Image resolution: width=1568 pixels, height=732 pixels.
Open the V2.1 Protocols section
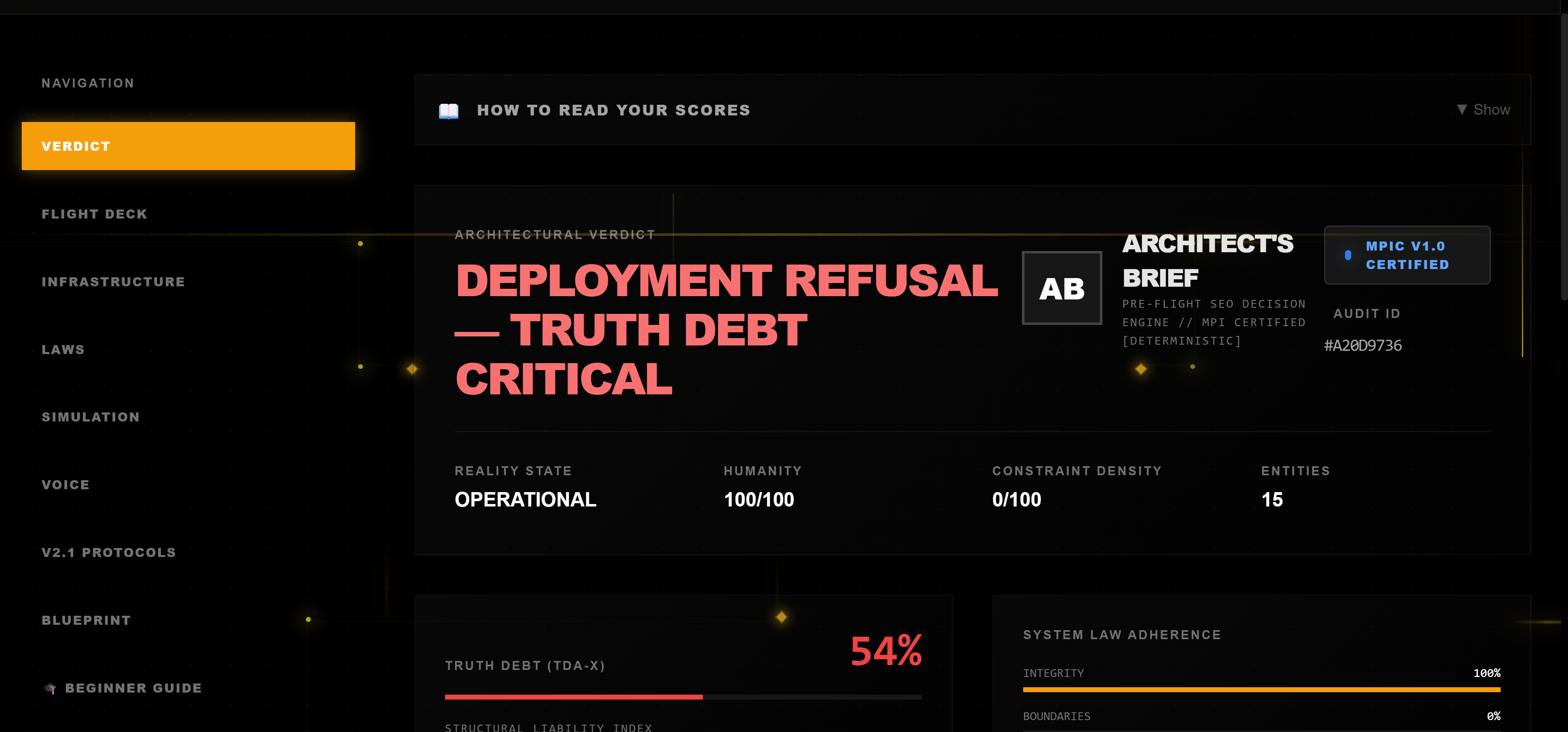click(x=109, y=552)
